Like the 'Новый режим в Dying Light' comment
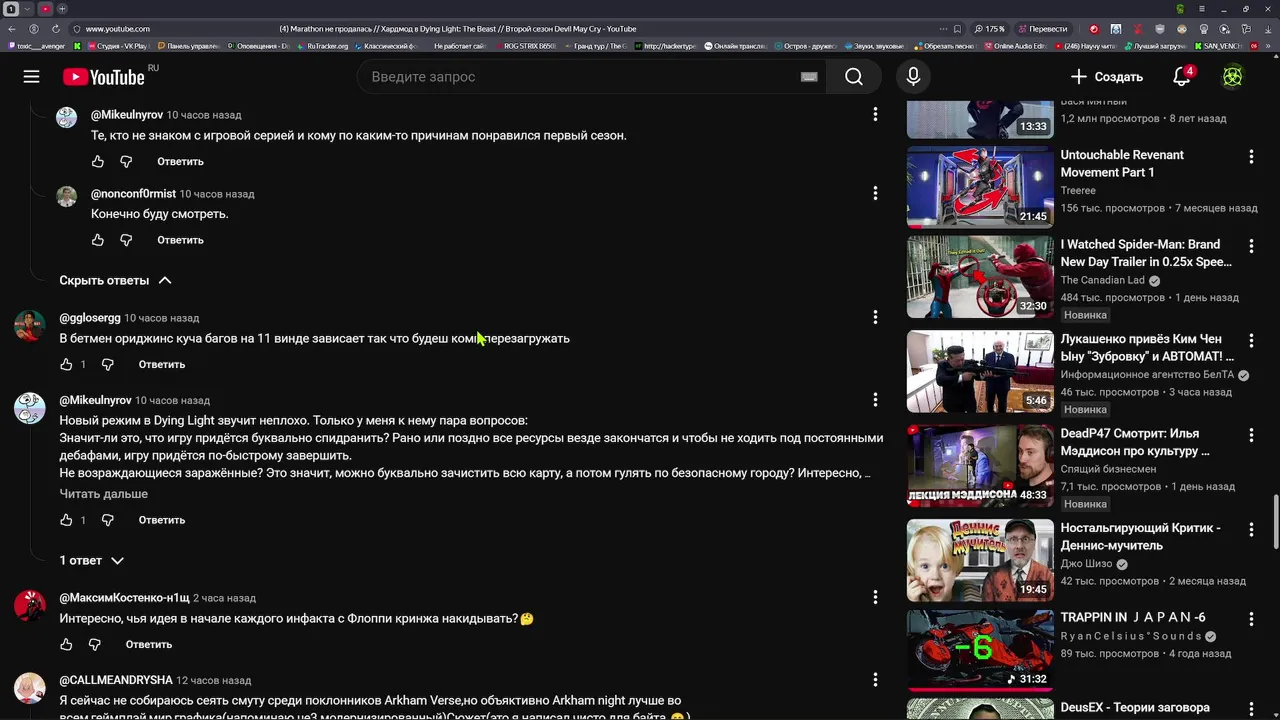1280x720 pixels. point(66,520)
